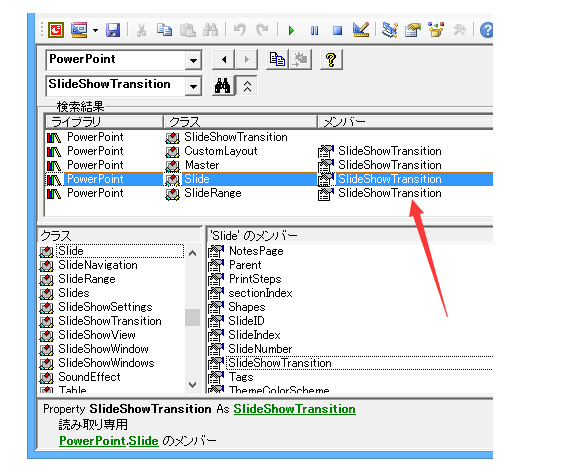Select the SlideShowTransition class result row
This screenshot has width=566, height=474.
click(x=269, y=137)
